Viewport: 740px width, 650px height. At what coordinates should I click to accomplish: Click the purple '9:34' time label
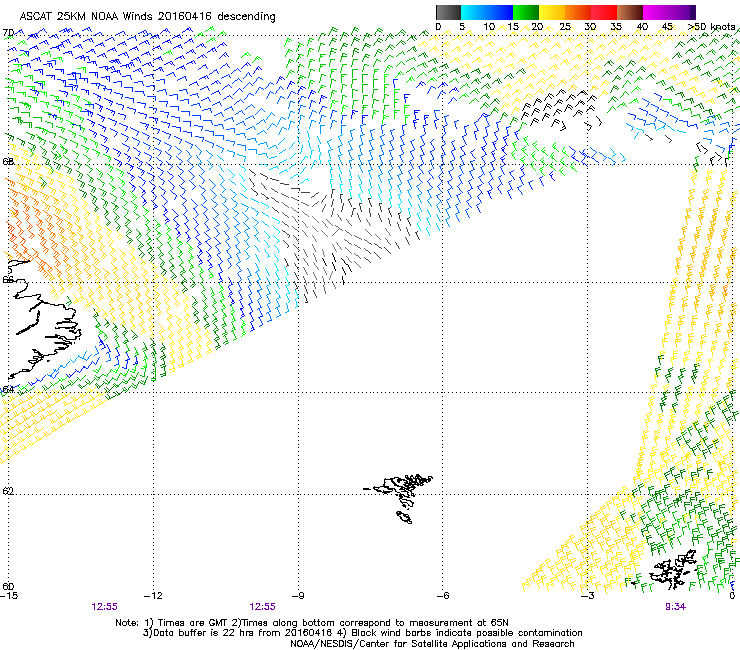pos(675,607)
